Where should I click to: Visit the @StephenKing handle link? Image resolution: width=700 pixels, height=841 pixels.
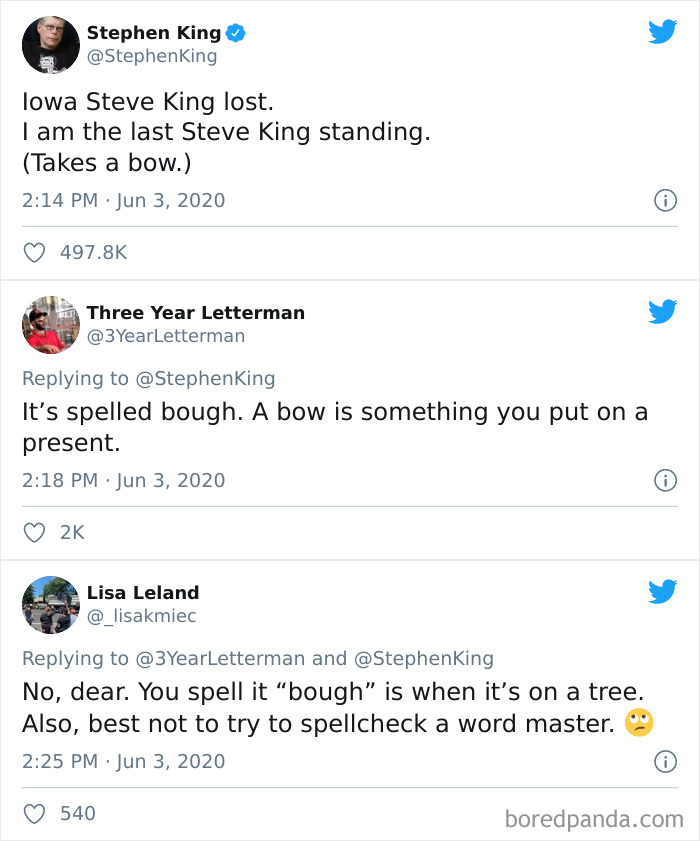coord(152,56)
